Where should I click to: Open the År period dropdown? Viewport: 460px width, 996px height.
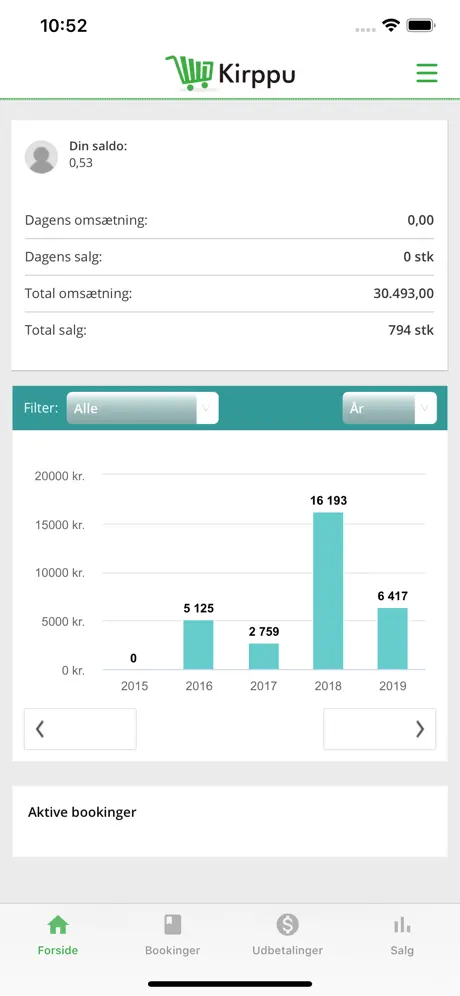point(389,408)
